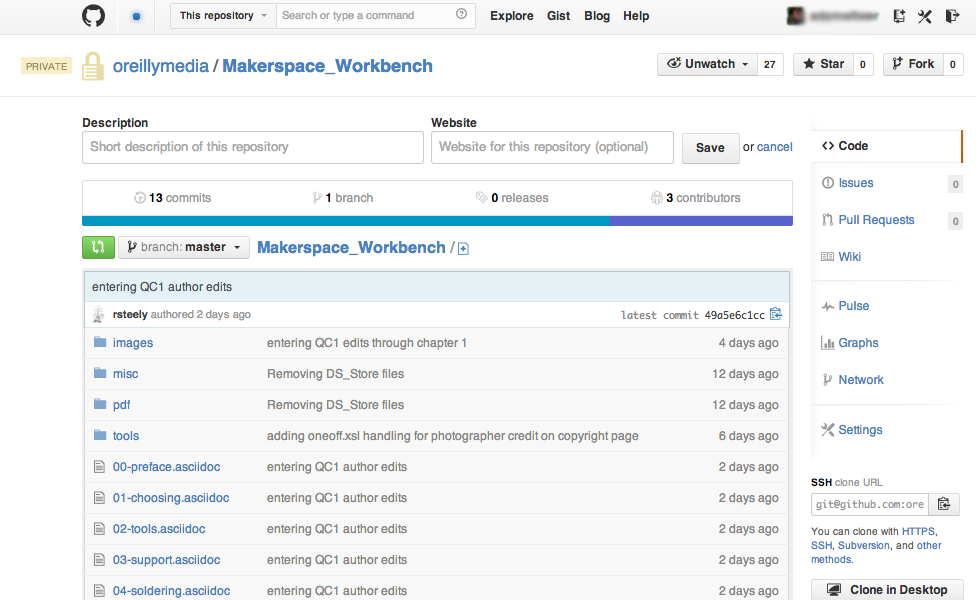Open the Explore menu item
Viewport: 976px width, 600px height.
[512, 16]
